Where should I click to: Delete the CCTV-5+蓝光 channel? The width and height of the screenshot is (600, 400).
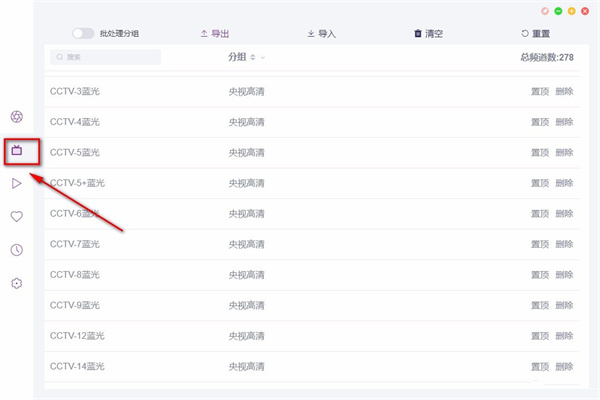564,183
